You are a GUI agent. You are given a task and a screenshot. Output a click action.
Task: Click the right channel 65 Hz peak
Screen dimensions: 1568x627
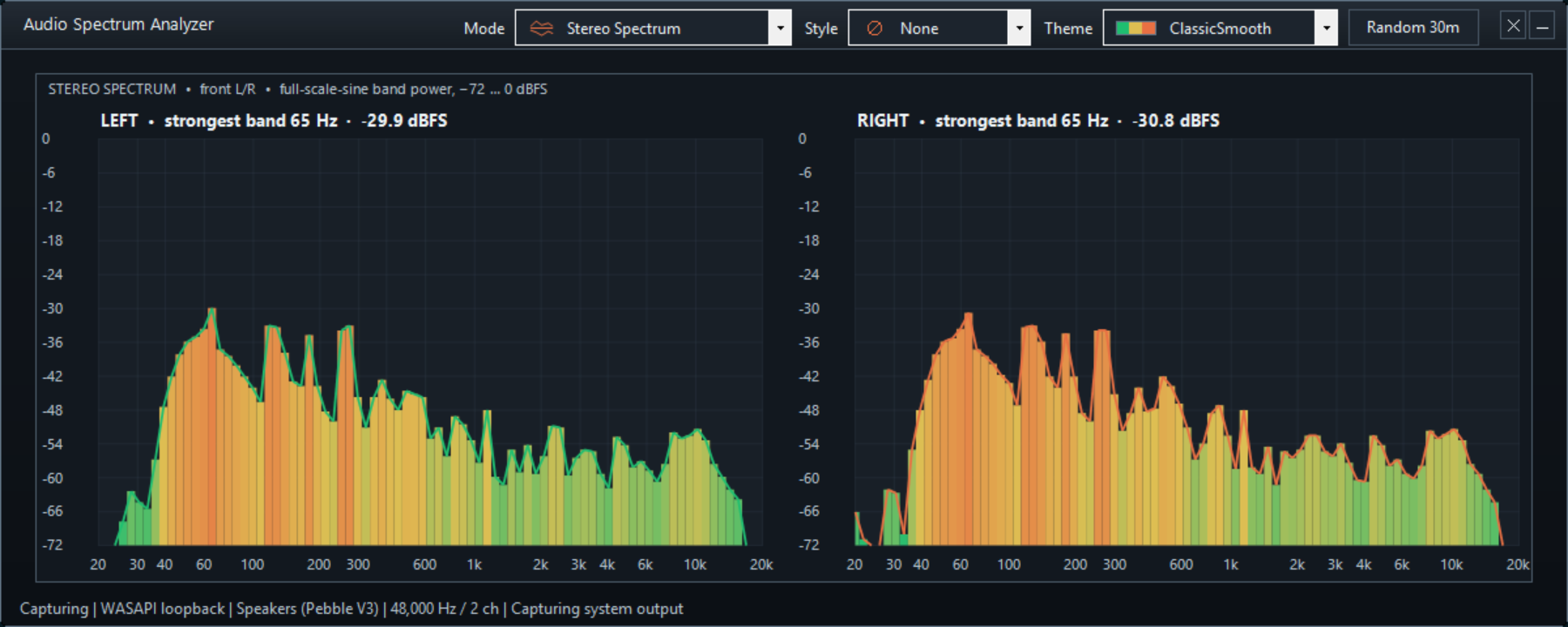[968, 315]
